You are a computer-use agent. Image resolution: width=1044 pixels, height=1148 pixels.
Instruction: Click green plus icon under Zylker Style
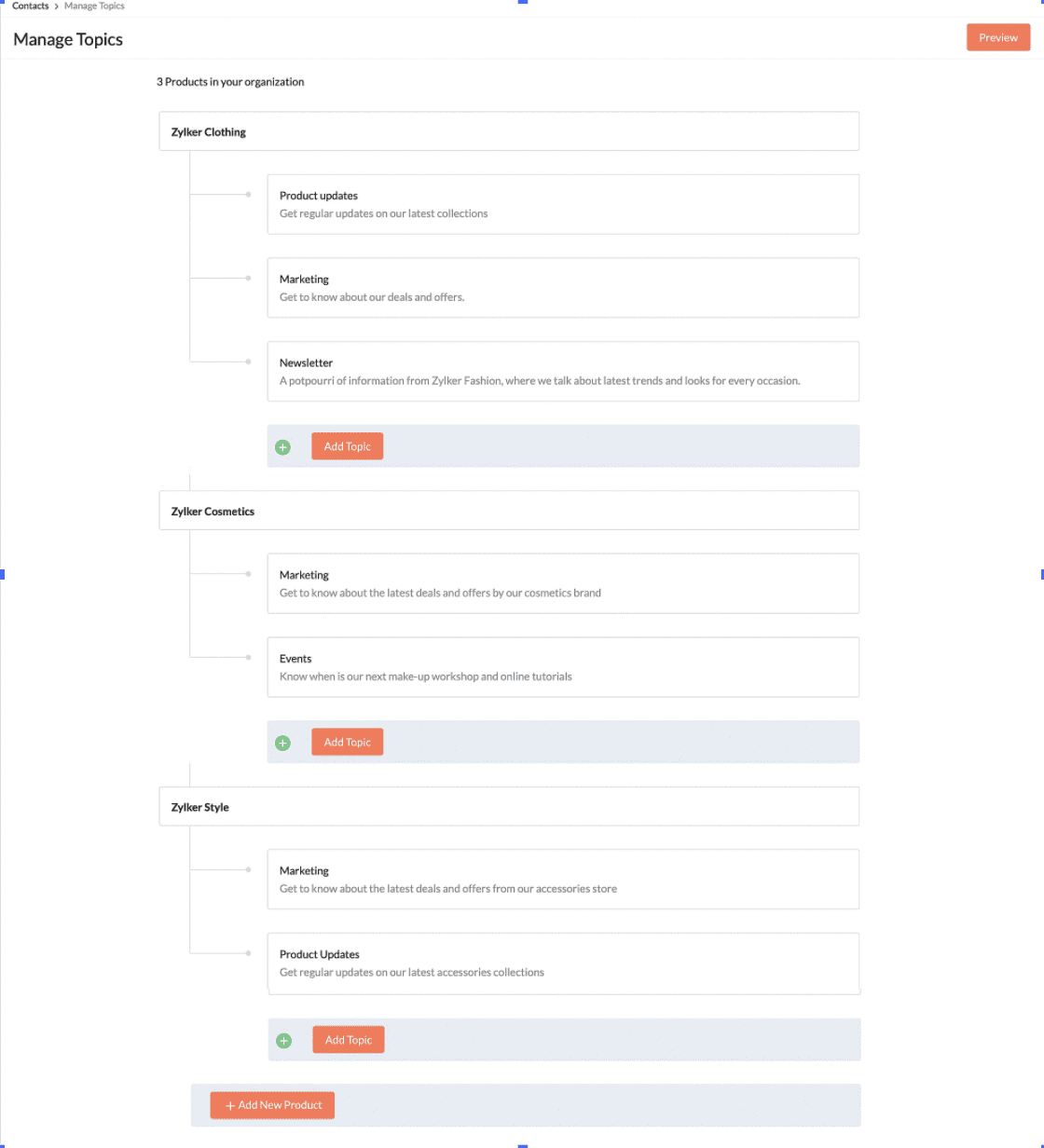284,1041
